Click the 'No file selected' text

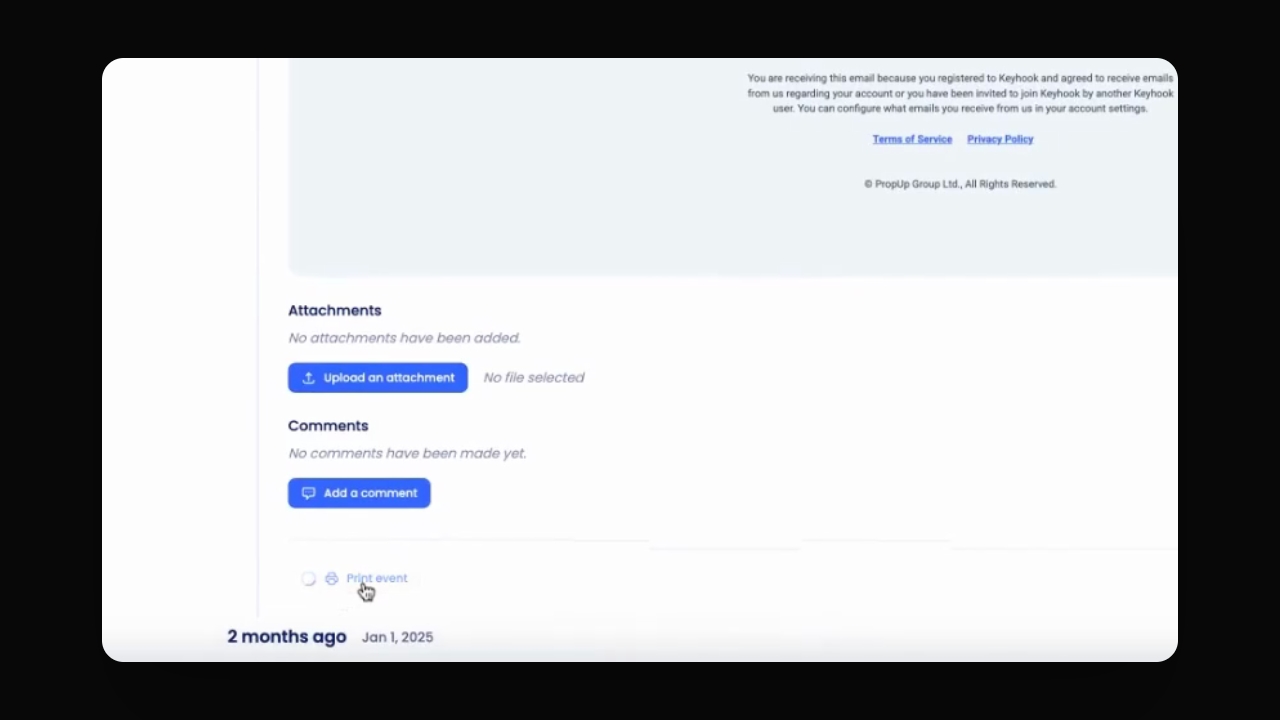pos(534,378)
